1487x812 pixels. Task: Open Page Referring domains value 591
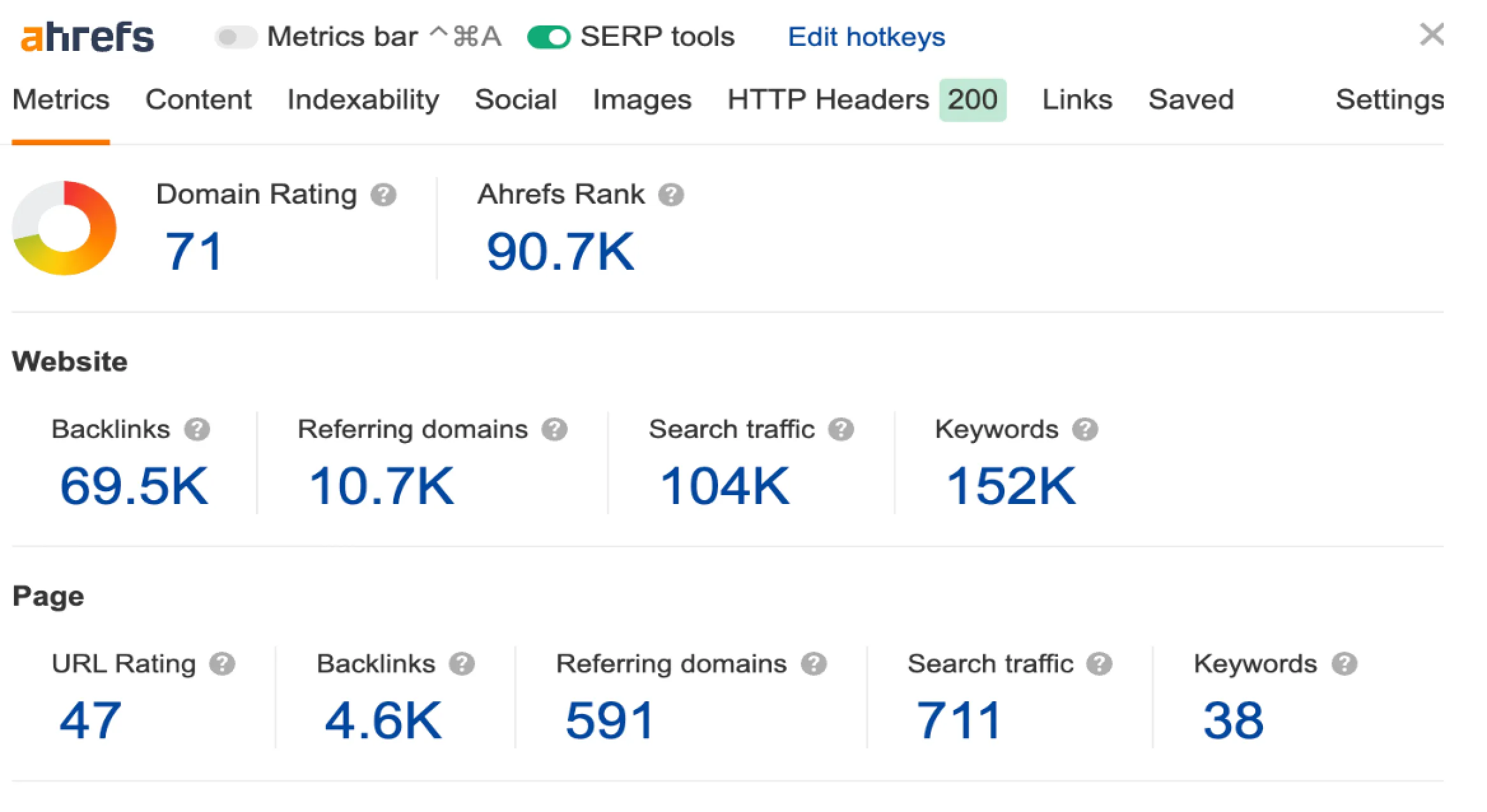click(610, 720)
